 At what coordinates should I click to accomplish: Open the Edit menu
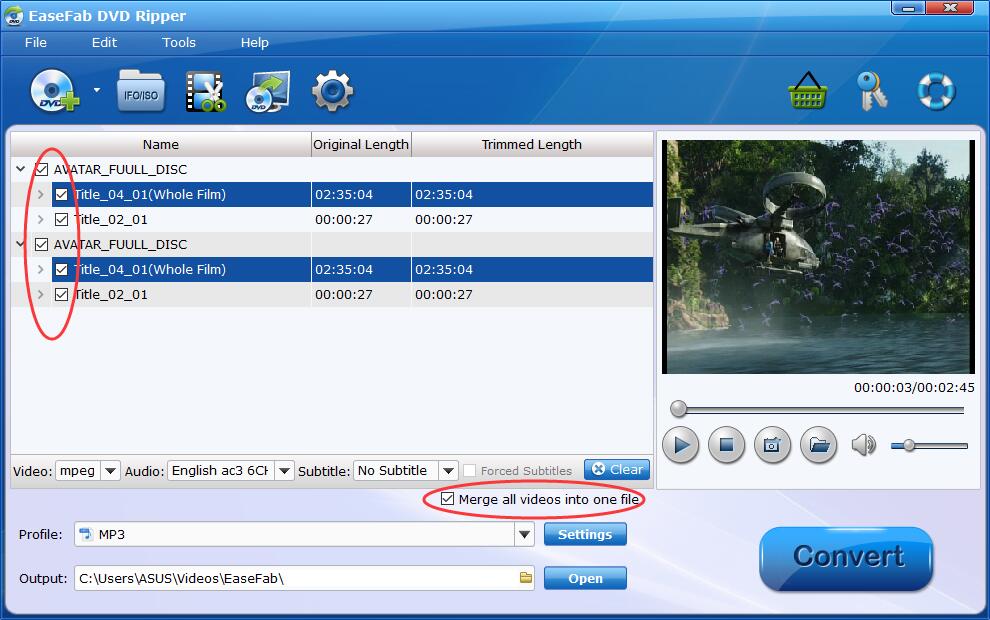[104, 42]
